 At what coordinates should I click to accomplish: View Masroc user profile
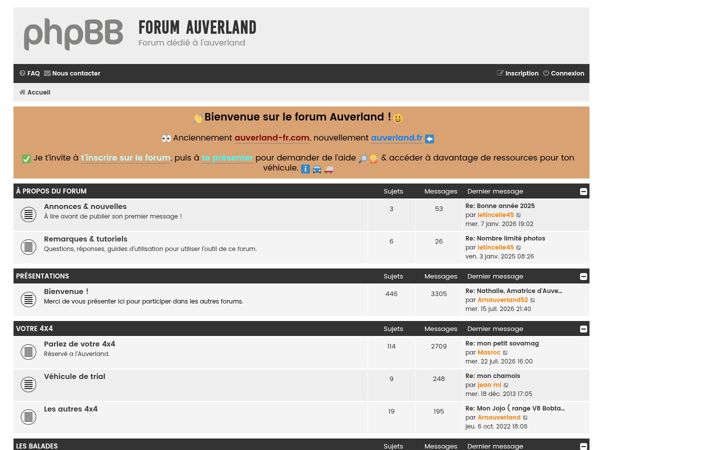(x=489, y=353)
